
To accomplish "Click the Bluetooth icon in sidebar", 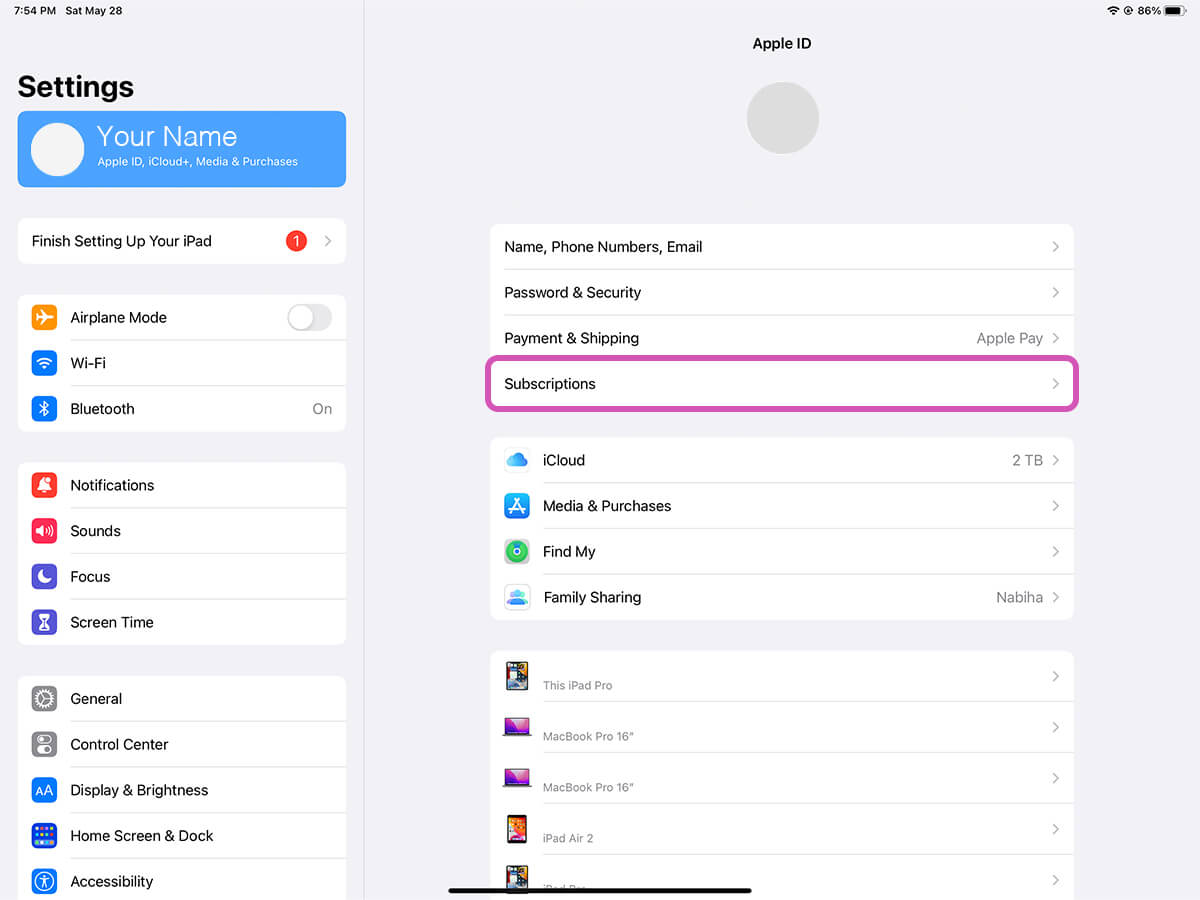I will coord(44,408).
